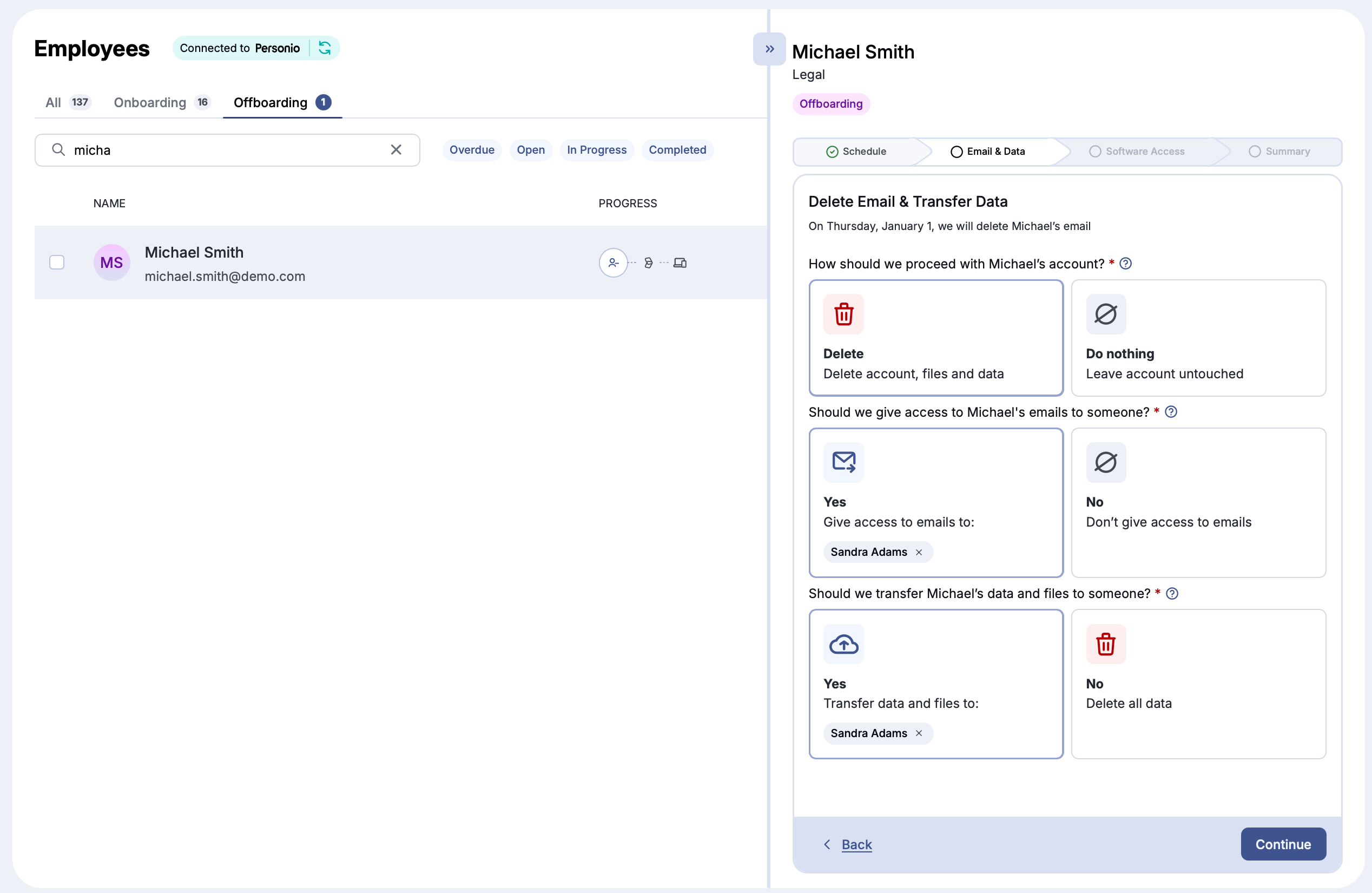1372x893 pixels.
Task: Open help tooltip next to the data transfer question
Action: coord(1172,593)
